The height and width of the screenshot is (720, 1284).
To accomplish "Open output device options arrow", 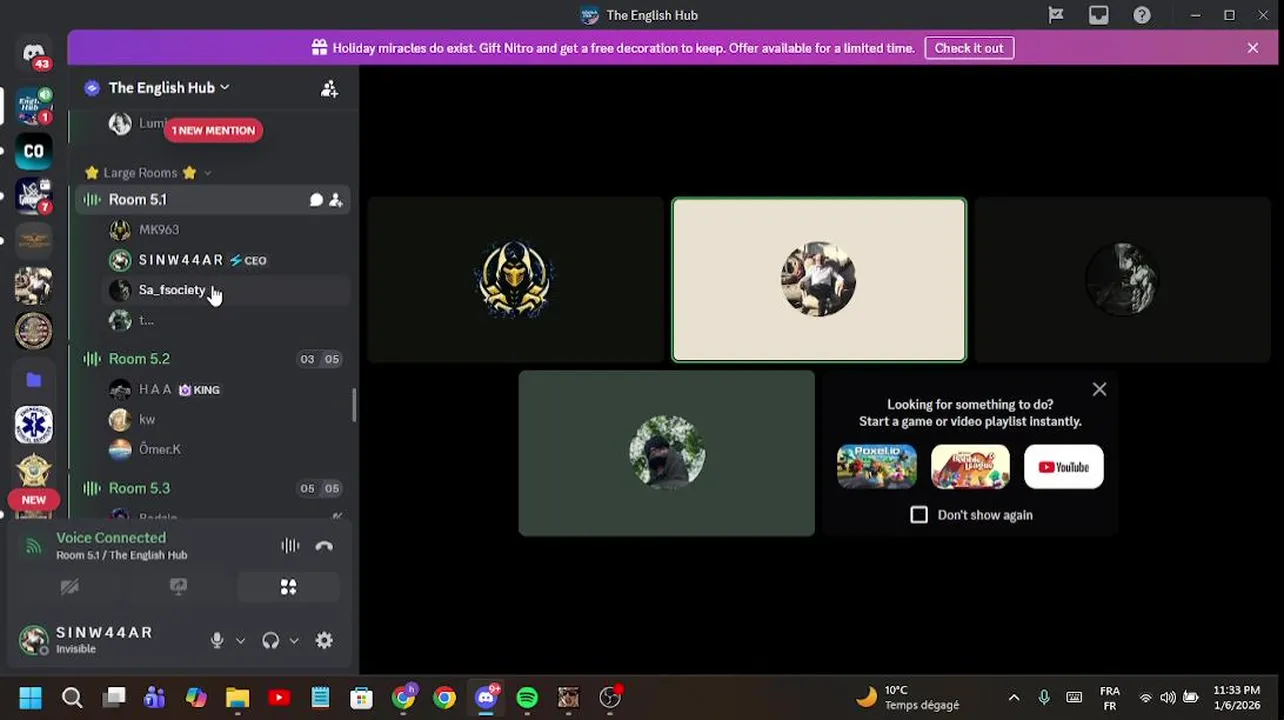I will point(294,641).
